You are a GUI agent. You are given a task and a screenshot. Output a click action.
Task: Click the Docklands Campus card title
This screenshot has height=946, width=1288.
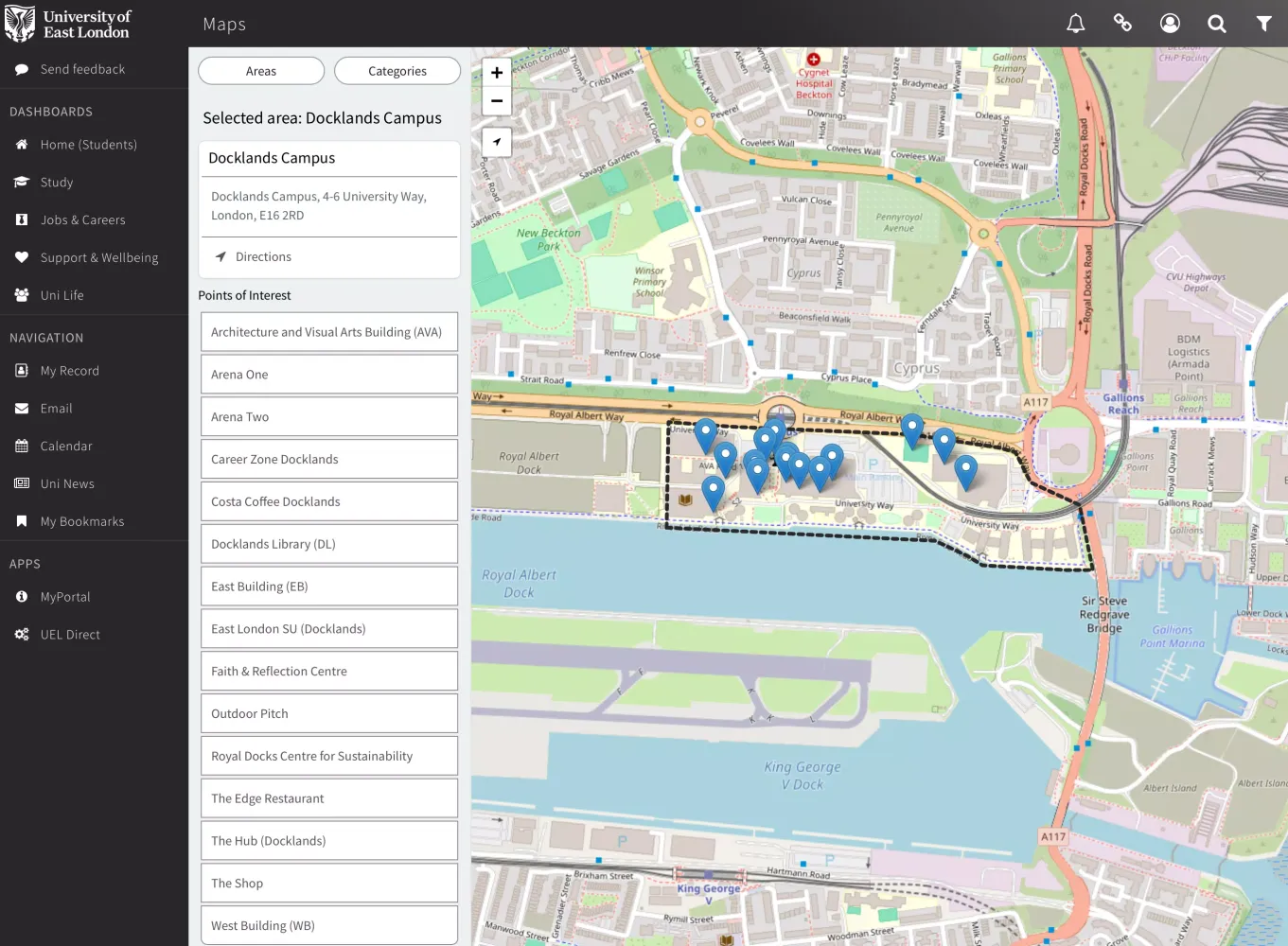(x=272, y=158)
